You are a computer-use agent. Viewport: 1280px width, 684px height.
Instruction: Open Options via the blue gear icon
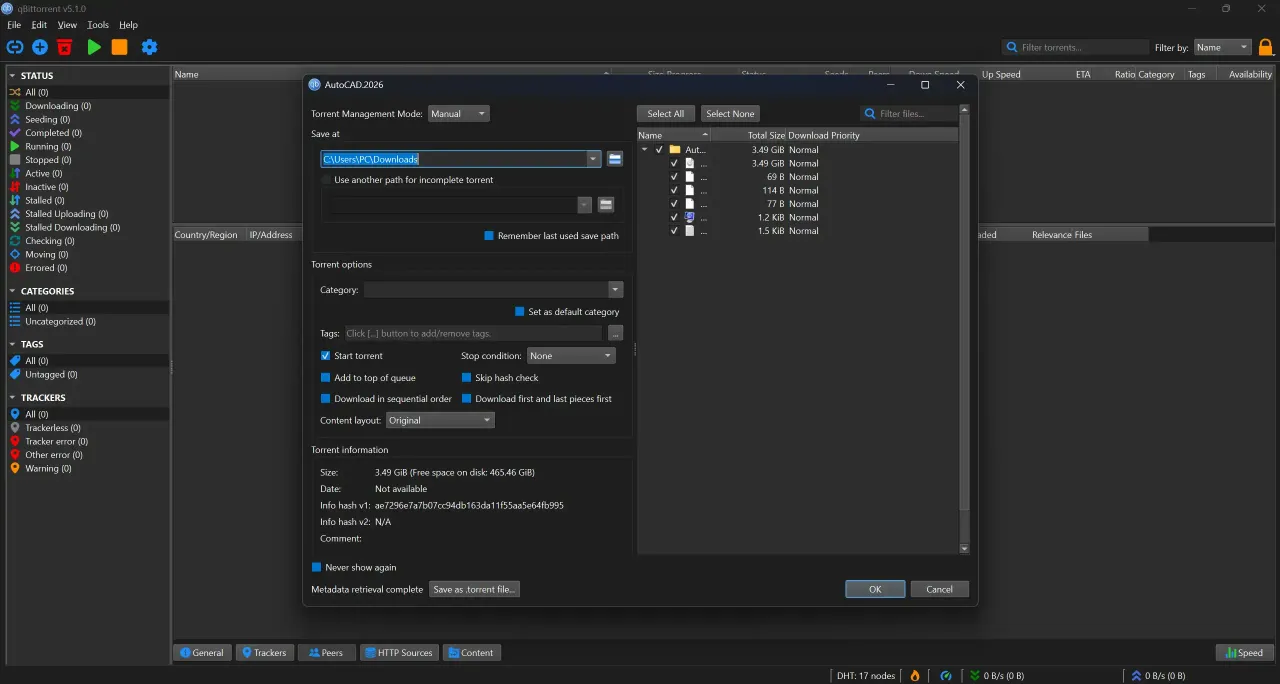[149, 47]
